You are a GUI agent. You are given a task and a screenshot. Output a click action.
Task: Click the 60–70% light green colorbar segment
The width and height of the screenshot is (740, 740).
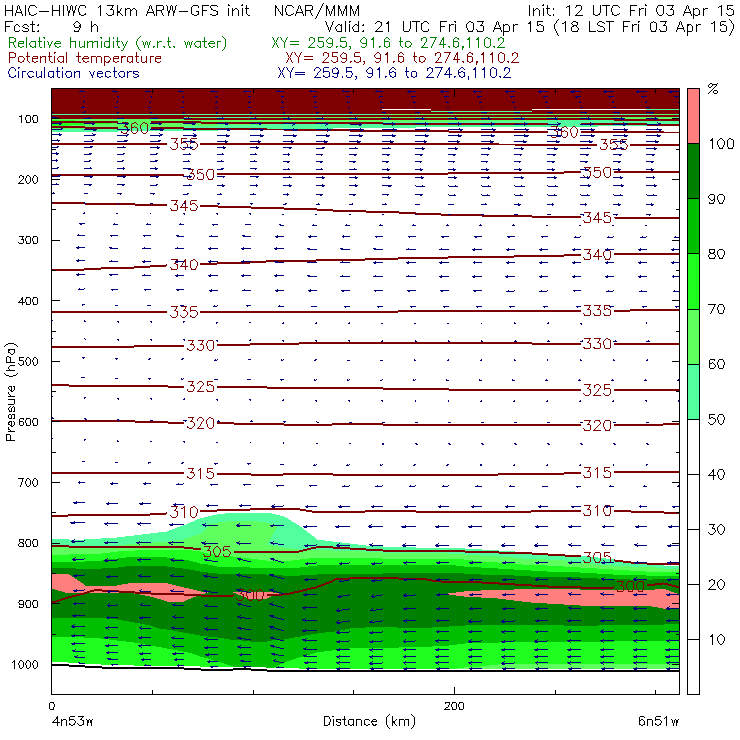tap(693, 336)
